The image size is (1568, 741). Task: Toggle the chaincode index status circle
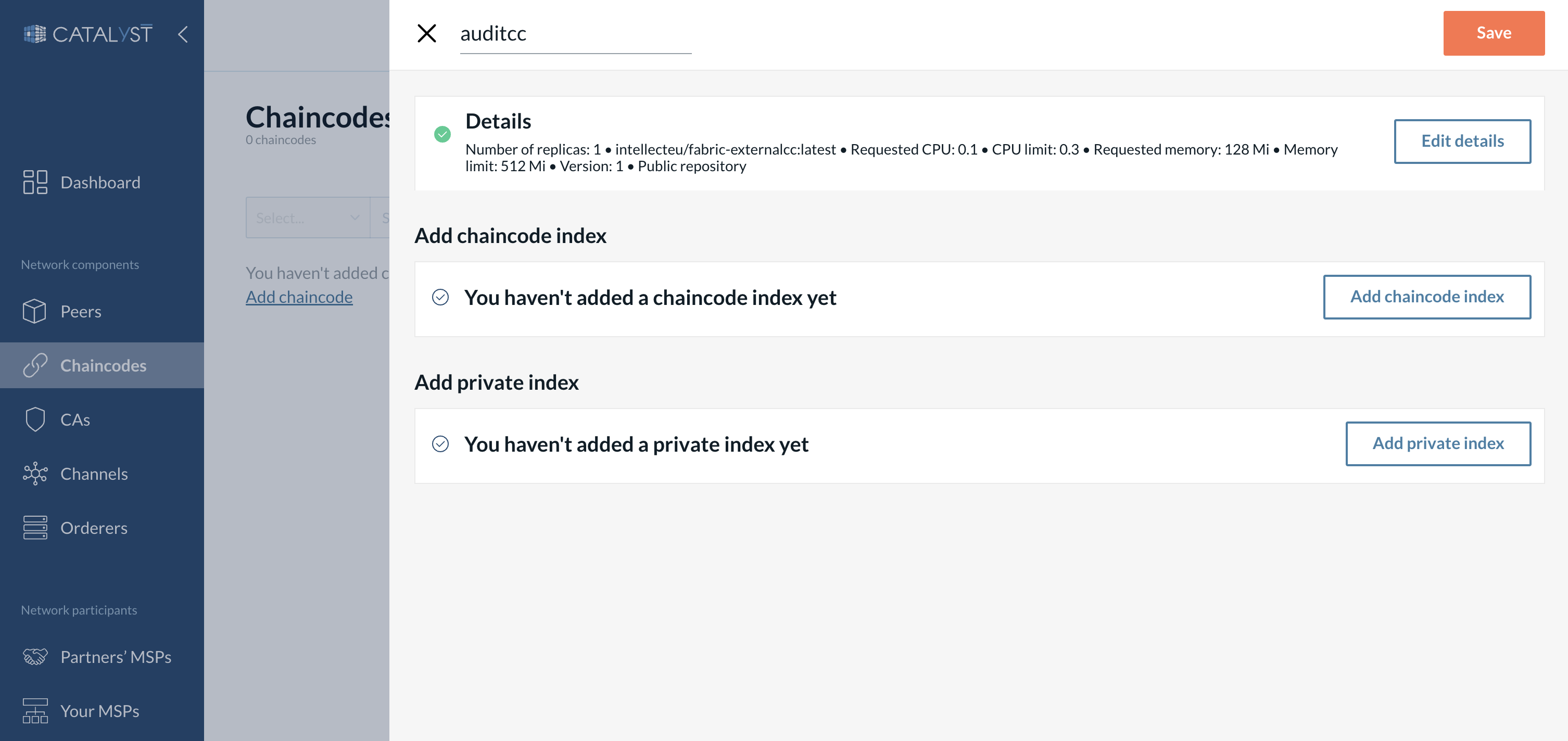tap(441, 298)
